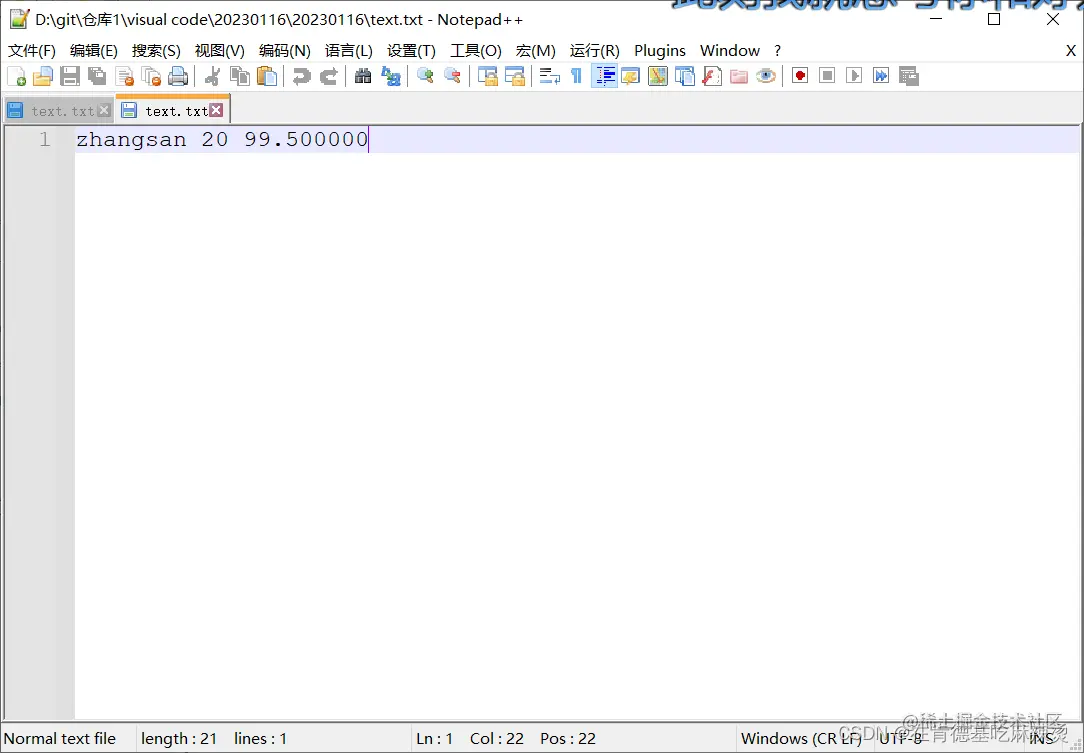Stop macro recording square button

coord(827,75)
